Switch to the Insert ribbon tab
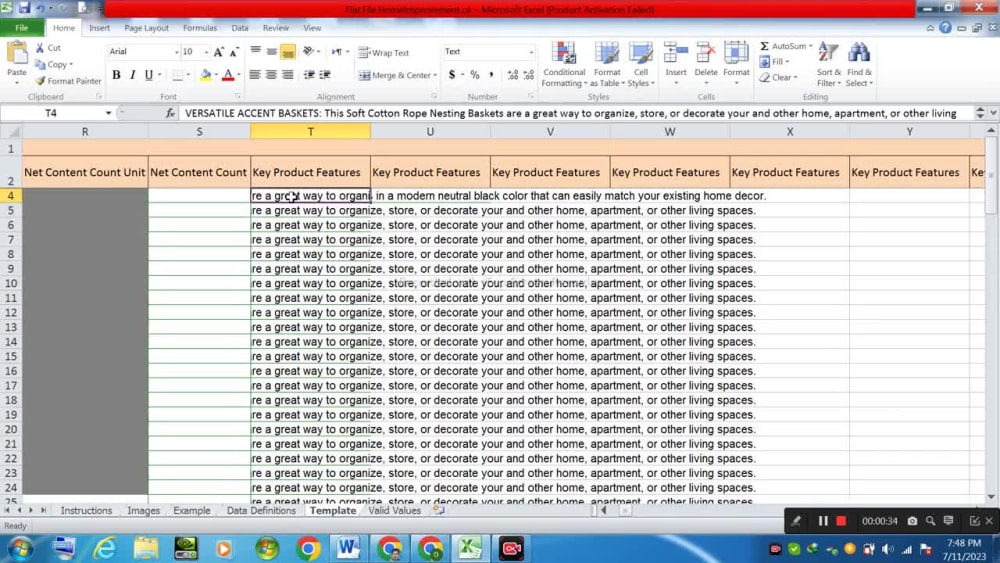The height and width of the screenshot is (563, 1000). (x=99, y=28)
